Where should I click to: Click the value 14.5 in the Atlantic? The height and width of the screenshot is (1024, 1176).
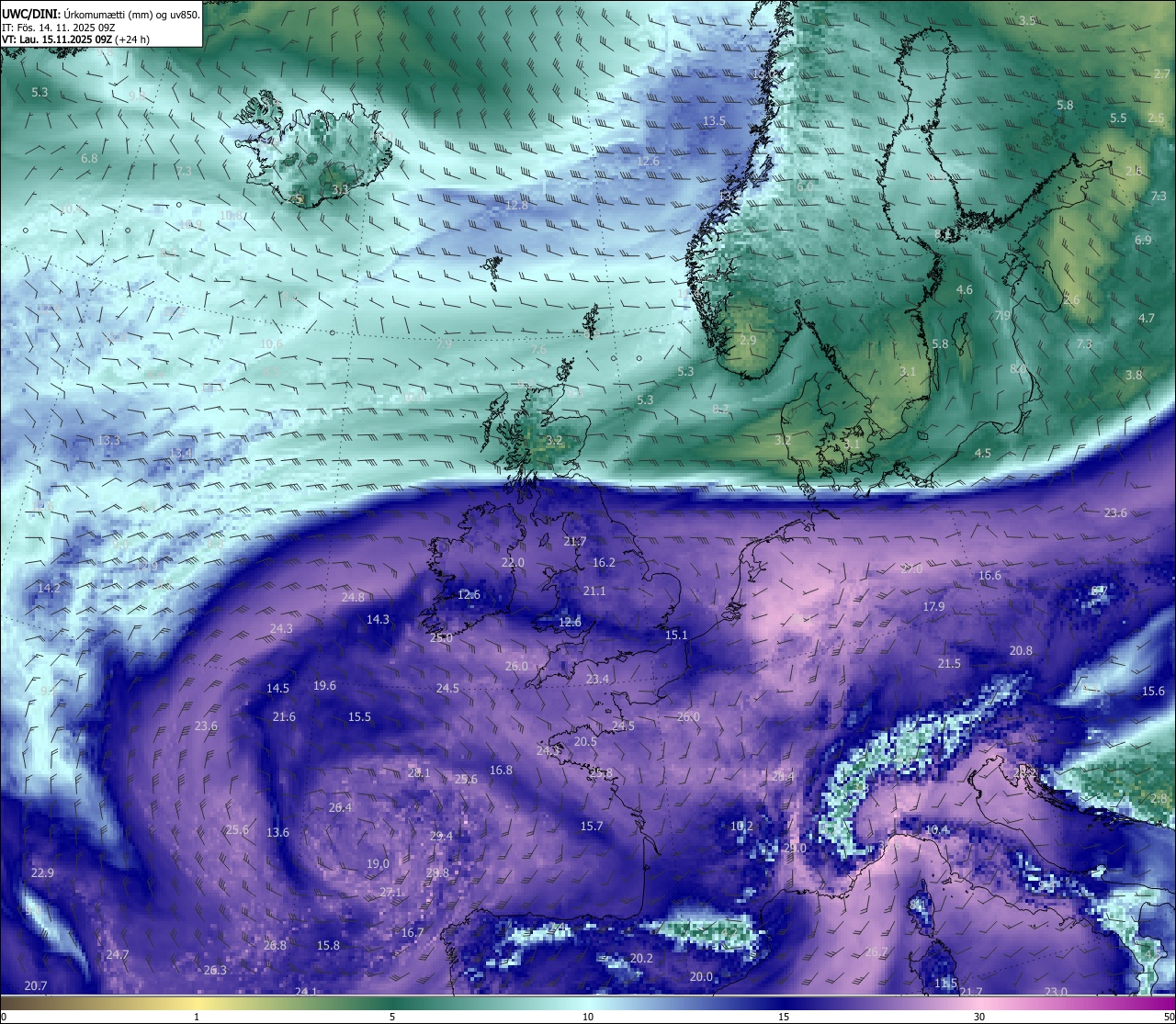[x=277, y=688]
